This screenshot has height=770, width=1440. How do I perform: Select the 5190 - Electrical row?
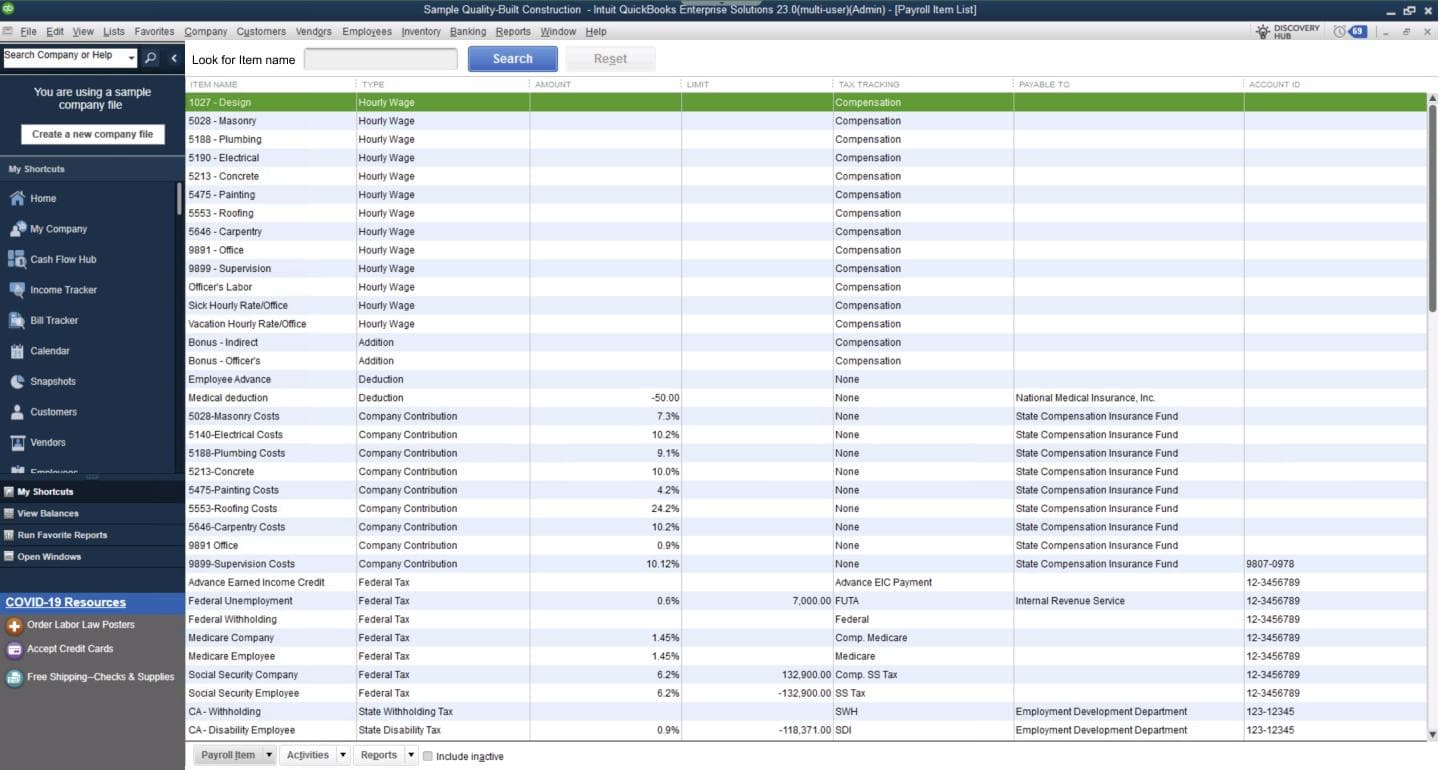(x=806, y=158)
